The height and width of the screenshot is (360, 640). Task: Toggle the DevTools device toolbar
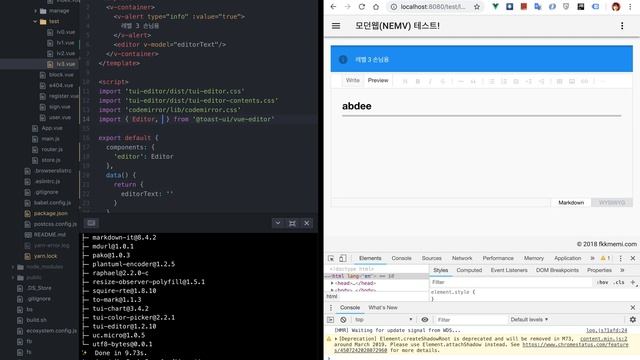343,258
